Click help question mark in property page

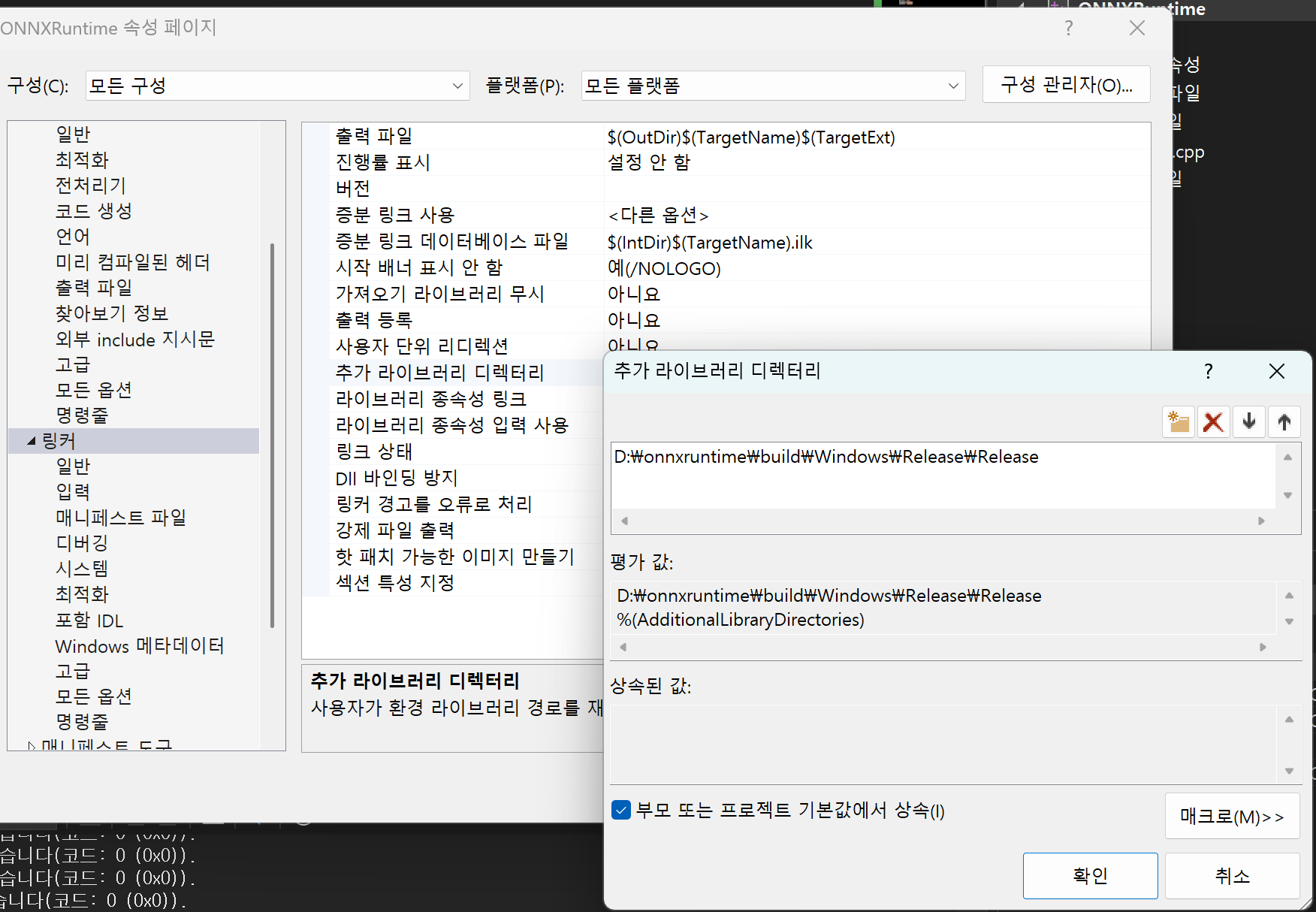(x=1069, y=29)
